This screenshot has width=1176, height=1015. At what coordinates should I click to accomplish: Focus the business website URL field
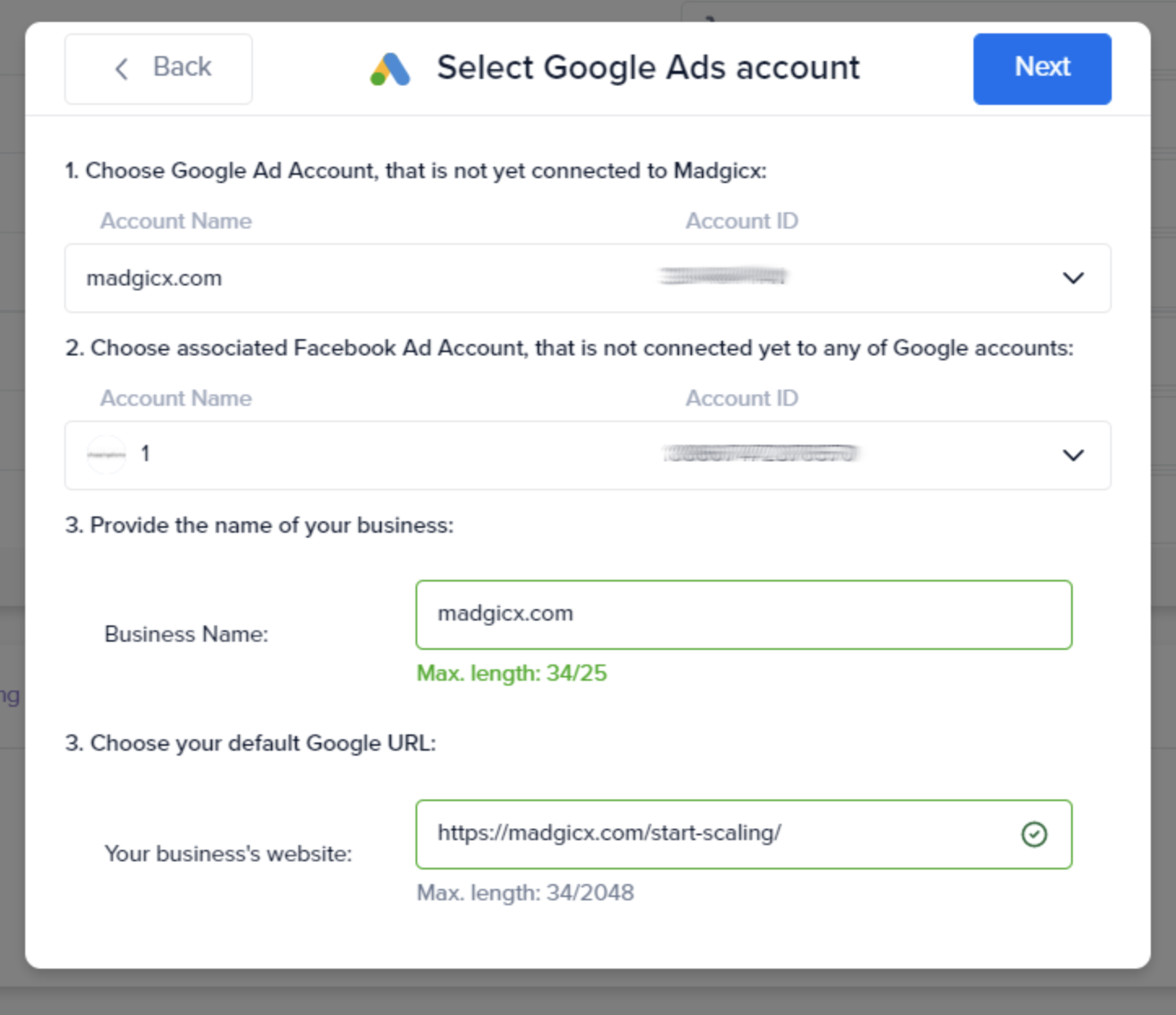tap(743, 834)
